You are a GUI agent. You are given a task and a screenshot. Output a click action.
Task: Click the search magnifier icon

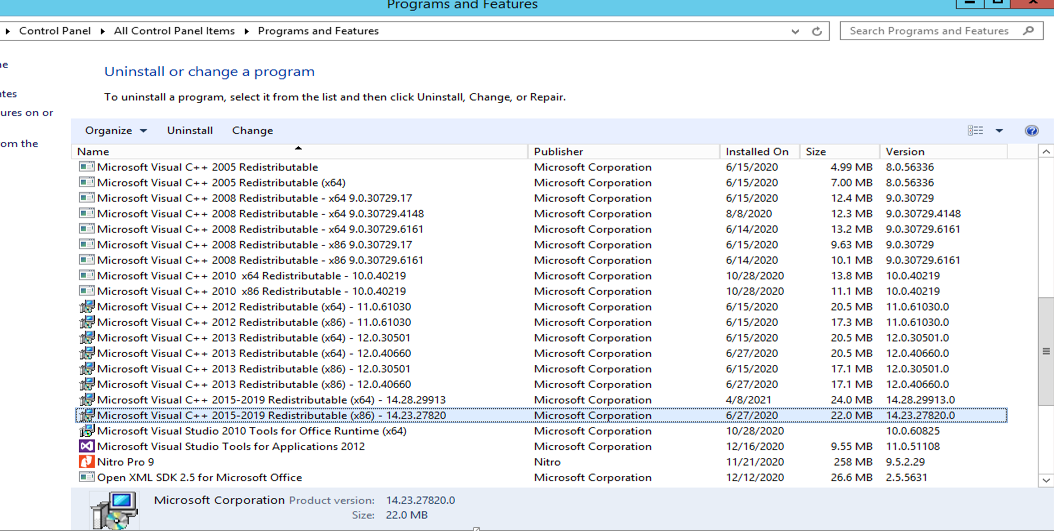(1028, 30)
